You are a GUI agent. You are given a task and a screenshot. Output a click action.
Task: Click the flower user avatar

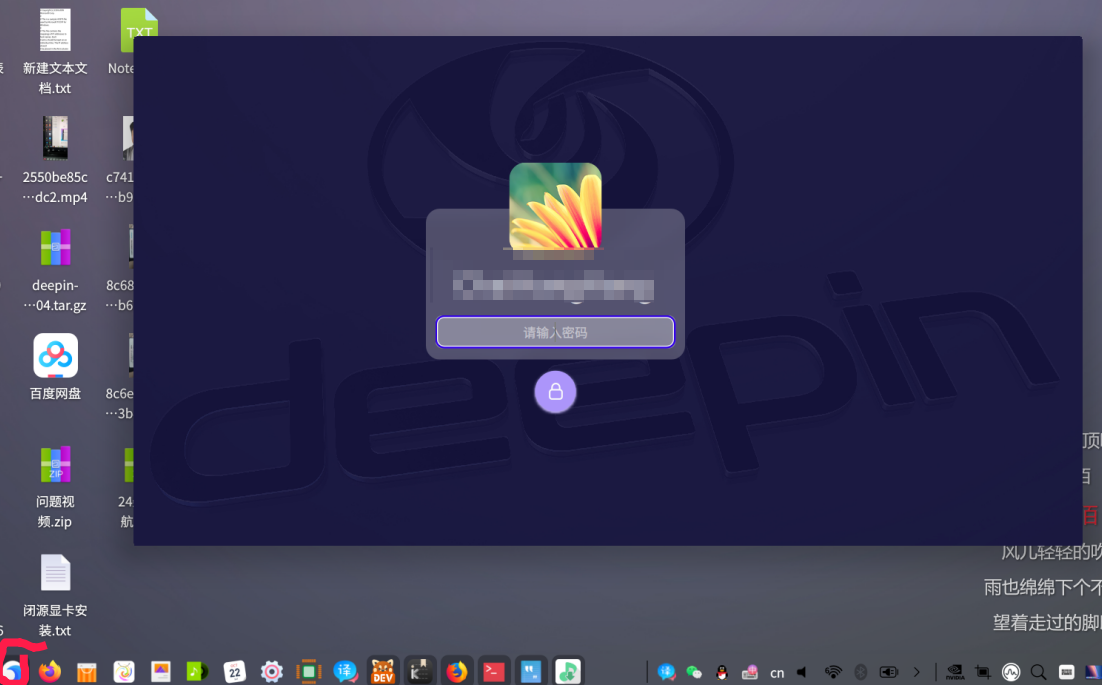pos(555,206)
